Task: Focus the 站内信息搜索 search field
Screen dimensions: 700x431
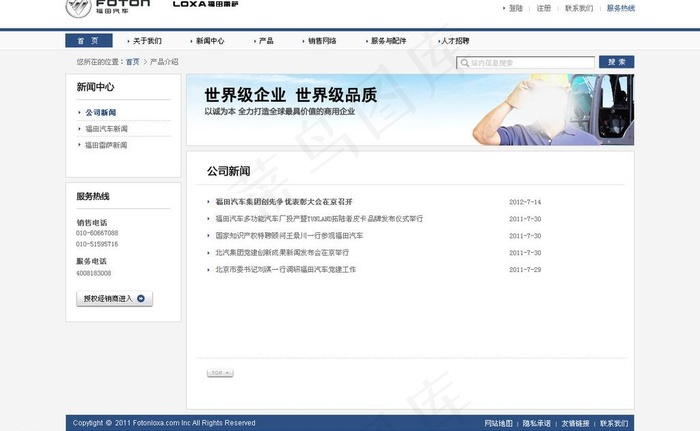Action: click(525, 63)
